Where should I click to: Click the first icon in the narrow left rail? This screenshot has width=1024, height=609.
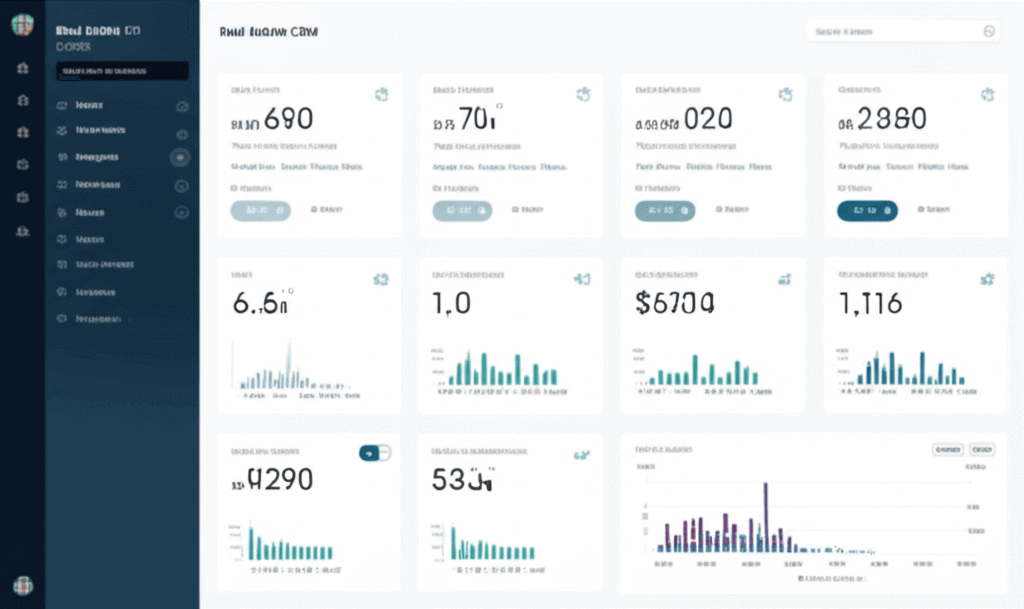(x=22, y=69)
